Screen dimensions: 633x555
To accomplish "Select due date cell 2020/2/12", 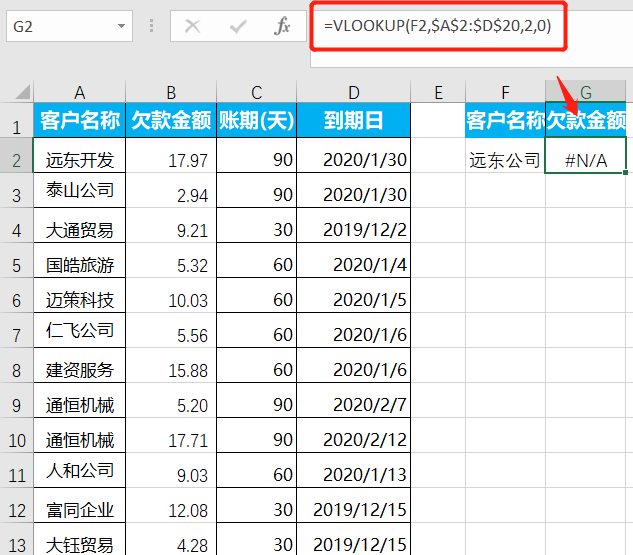I will 354,435.
